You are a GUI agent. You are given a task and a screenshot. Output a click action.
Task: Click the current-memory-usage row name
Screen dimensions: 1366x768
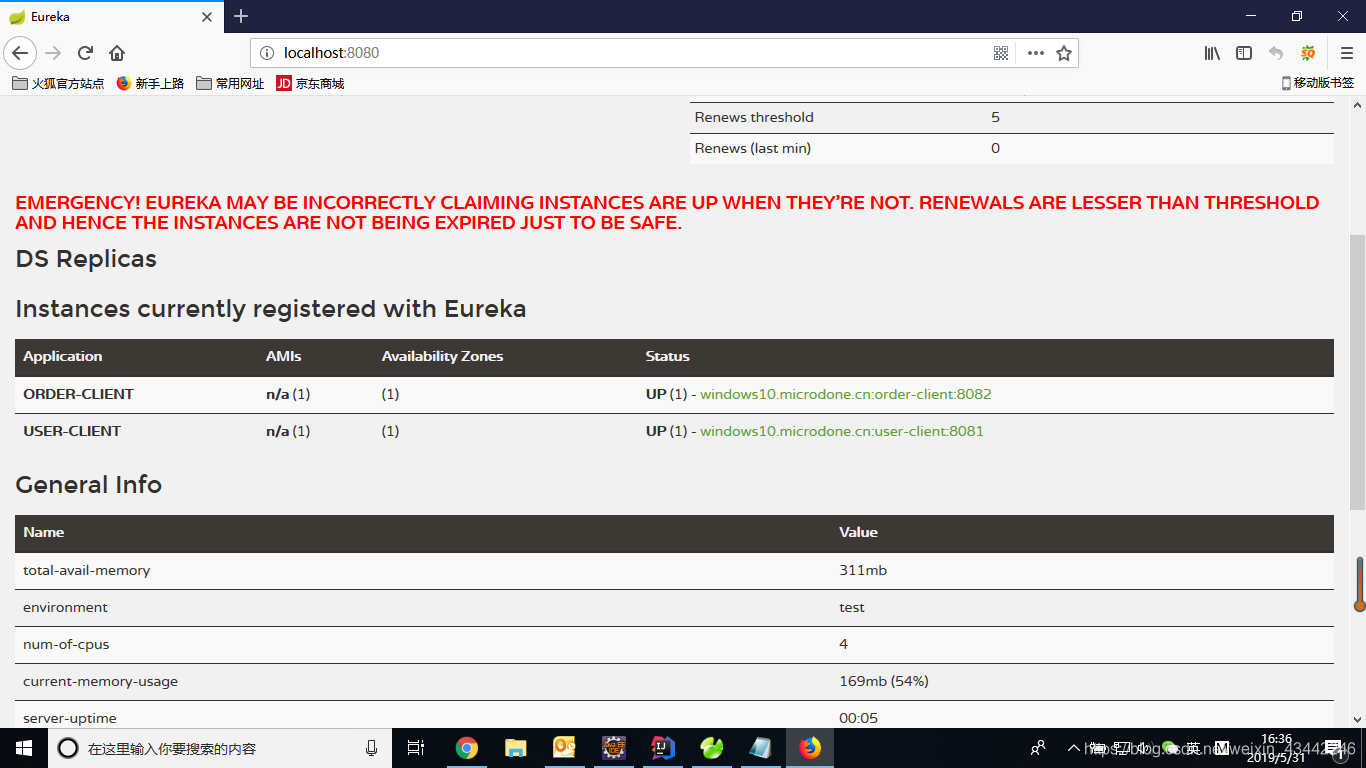point(100,681)
